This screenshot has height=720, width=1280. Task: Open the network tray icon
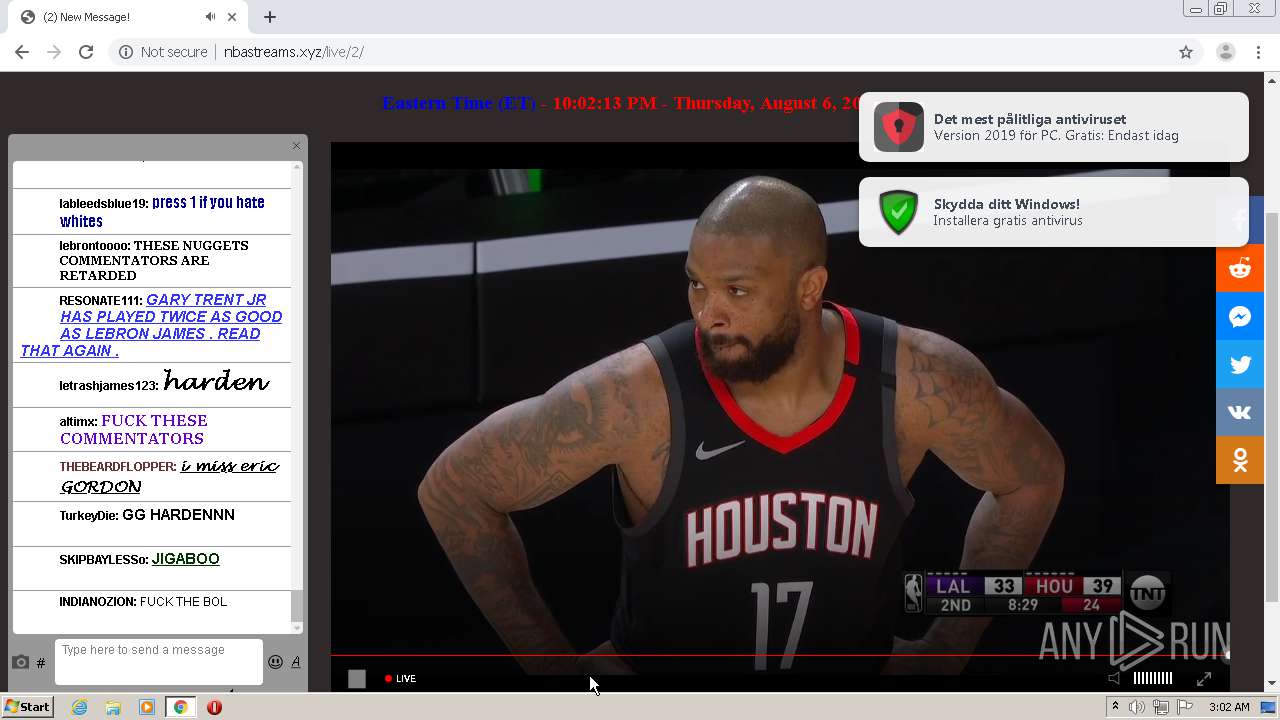coord(1161,707)
